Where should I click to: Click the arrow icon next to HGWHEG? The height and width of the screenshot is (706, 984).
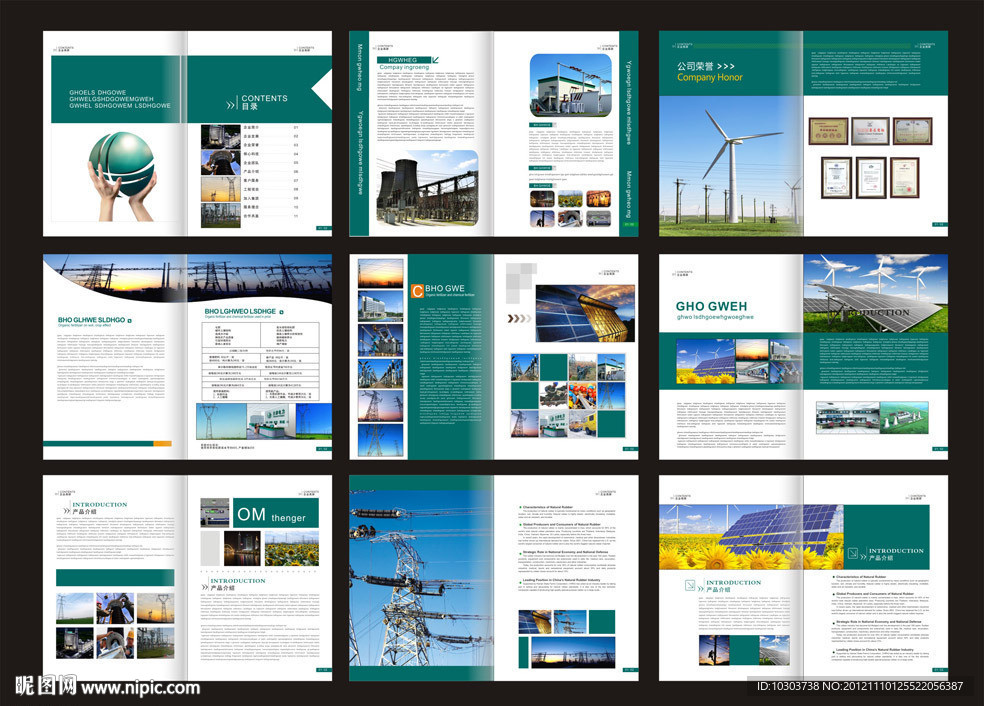point(436,60)
